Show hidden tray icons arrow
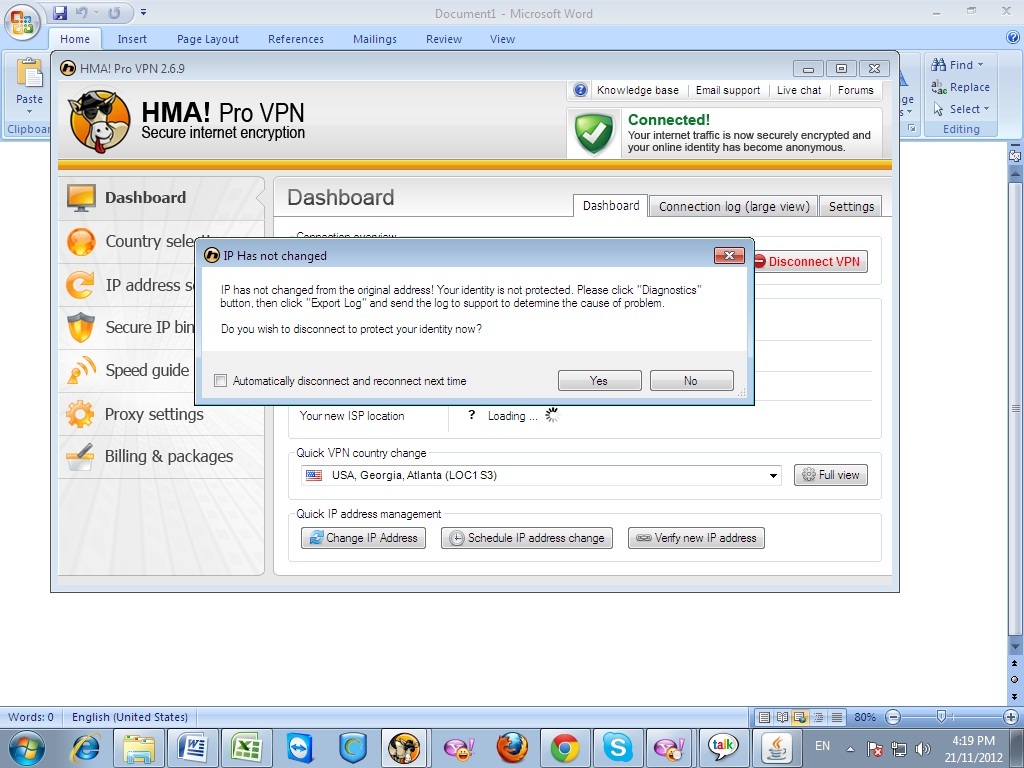This screenshot has width=1024, height=768. point(850,748)
